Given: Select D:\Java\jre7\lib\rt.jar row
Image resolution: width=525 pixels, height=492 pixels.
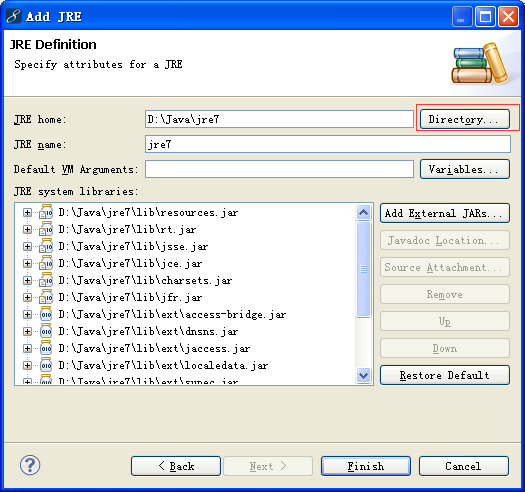Looking at the screenshot, I should [x=127, y=229].
